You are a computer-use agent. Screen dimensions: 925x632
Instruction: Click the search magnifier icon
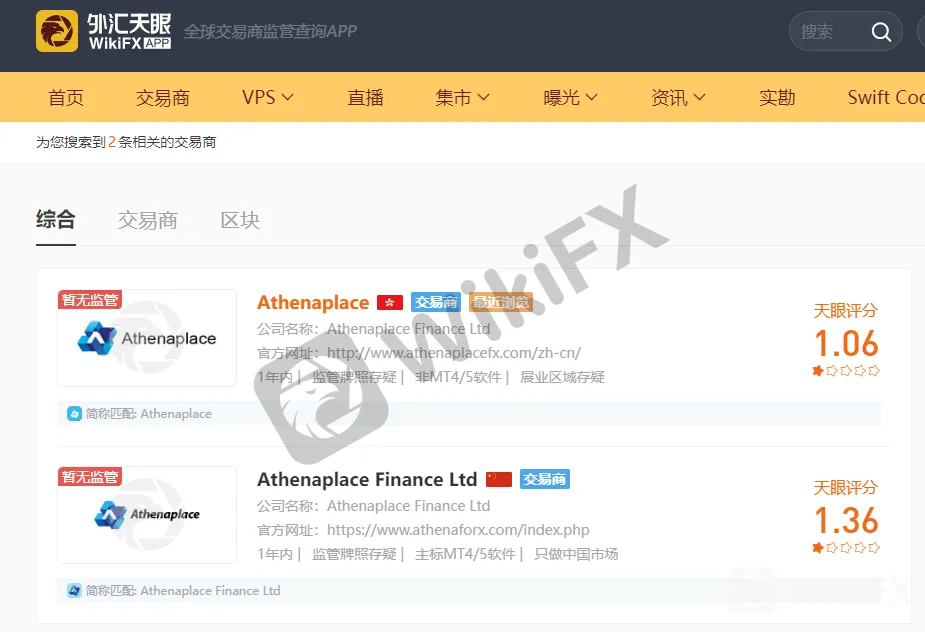(x=881, y=31)
